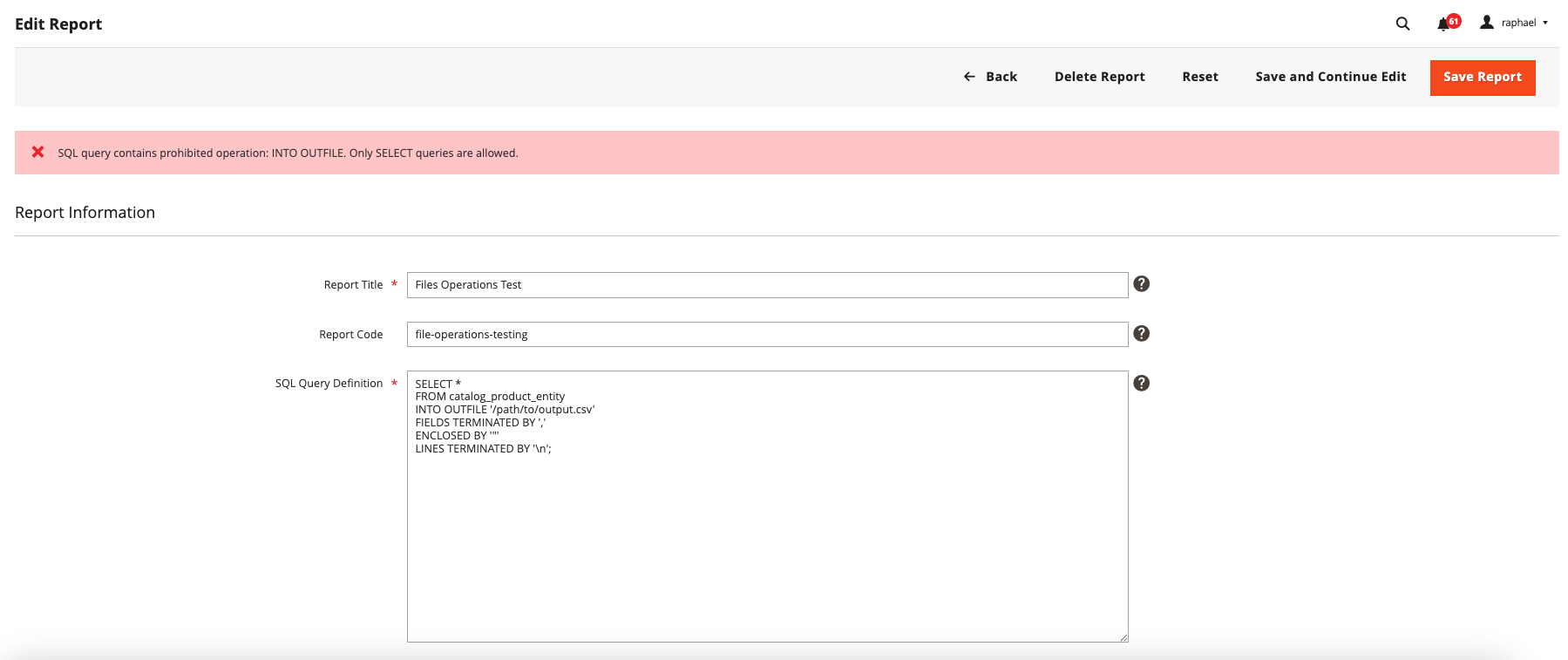
Task: Show help tooltip for SQL Query Definition
Action: pos(1141,383)
